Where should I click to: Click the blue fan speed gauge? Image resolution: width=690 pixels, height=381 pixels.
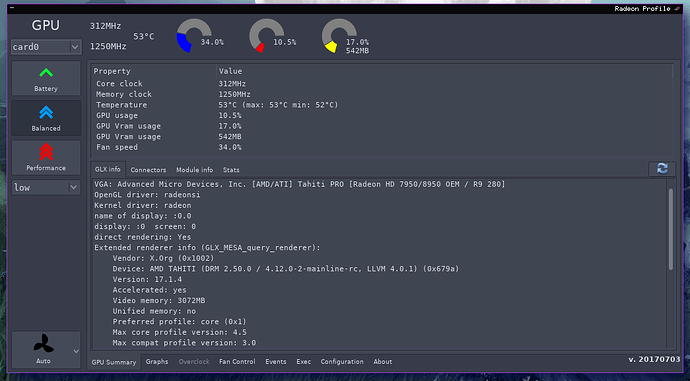[194, 36]
